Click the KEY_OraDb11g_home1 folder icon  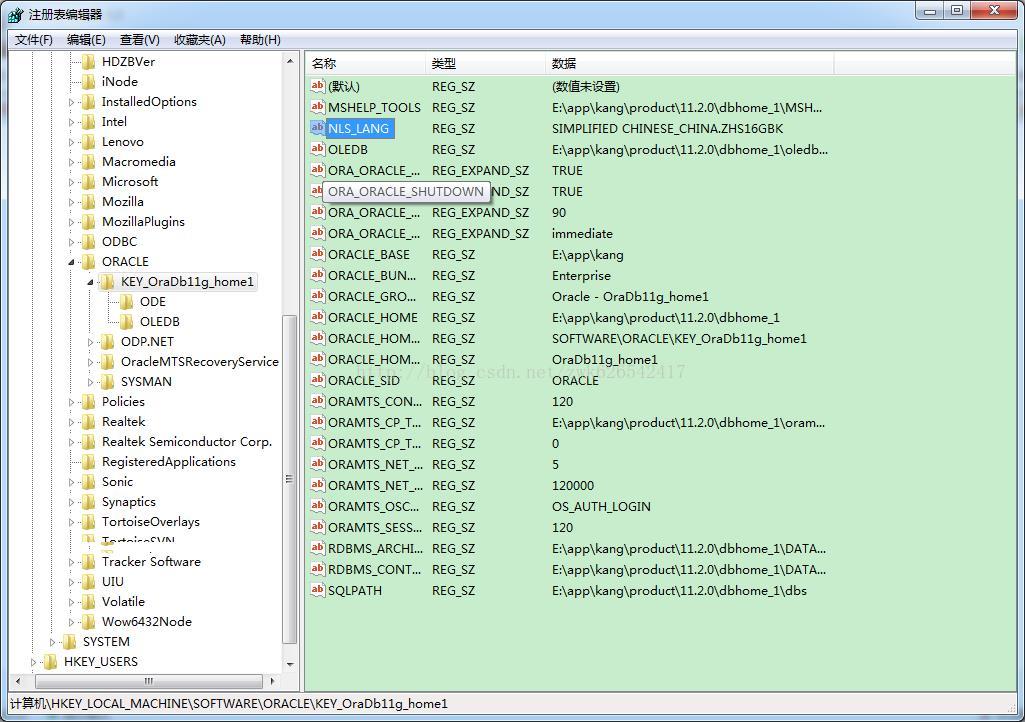coord(107,282)
